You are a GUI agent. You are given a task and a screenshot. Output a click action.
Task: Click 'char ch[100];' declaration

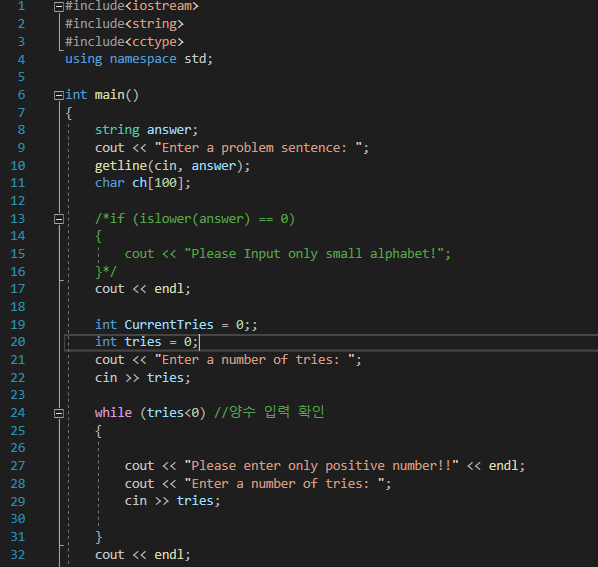[x=143, y=183]
